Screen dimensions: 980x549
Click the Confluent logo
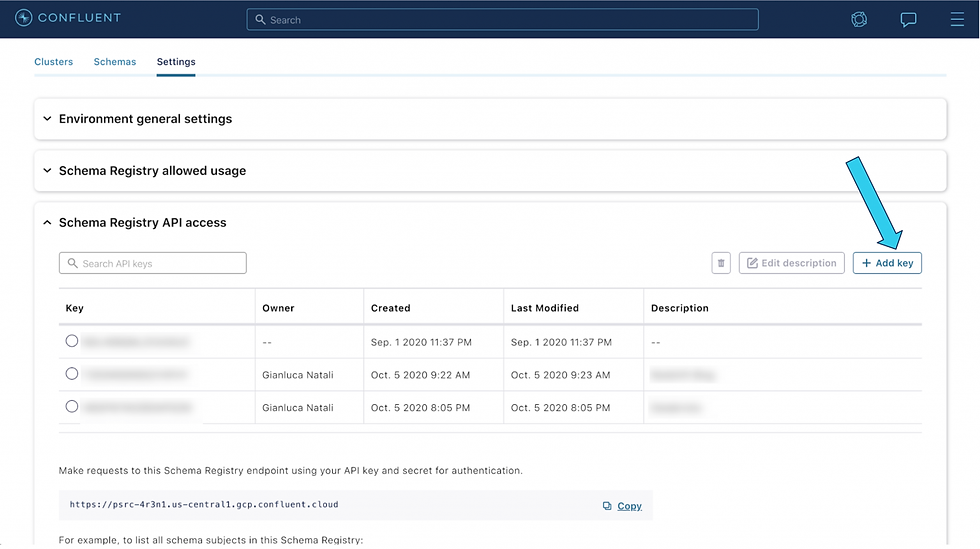tap(68, 18)
